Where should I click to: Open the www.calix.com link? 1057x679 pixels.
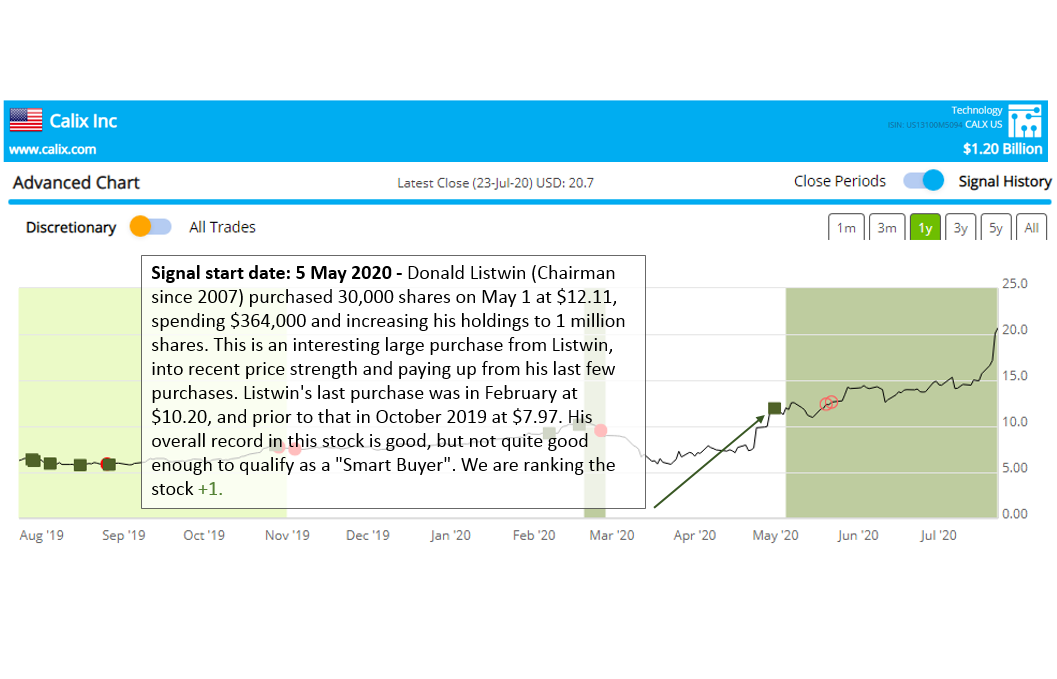pyautogui.click(x=53, y=149)
